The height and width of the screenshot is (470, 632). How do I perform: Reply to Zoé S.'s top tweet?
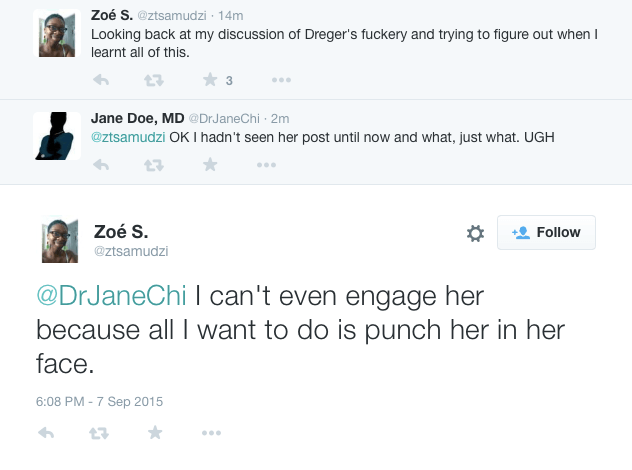pos(101,80)
